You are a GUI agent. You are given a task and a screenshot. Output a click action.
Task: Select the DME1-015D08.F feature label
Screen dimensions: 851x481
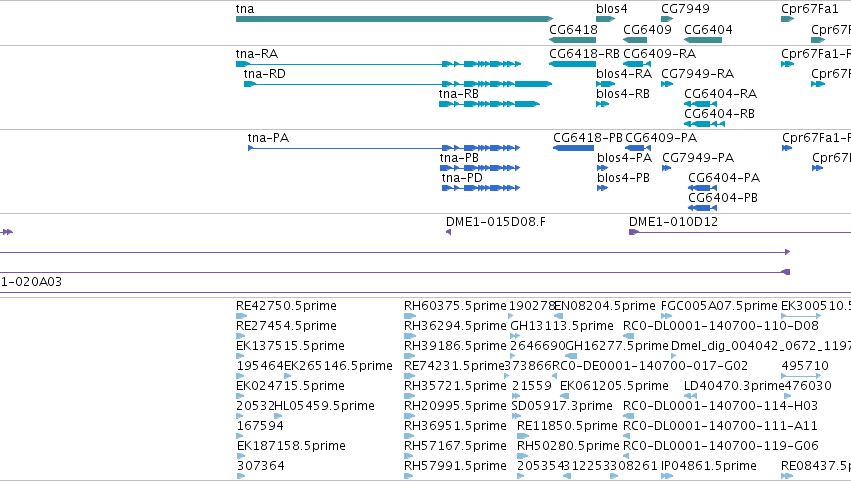(x=496, y=222)
